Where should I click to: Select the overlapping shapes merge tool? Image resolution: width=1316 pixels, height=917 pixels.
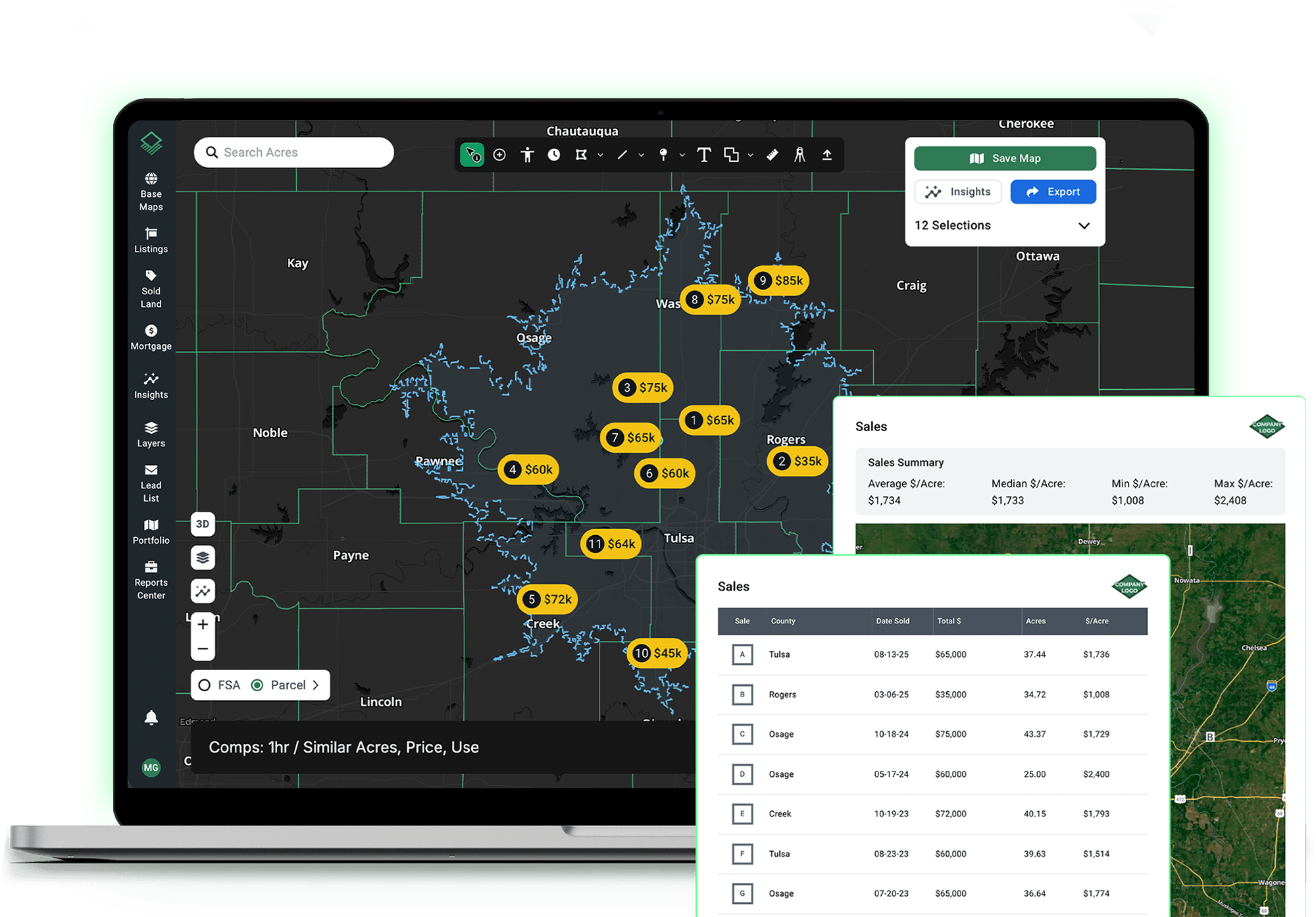(731, 155)
